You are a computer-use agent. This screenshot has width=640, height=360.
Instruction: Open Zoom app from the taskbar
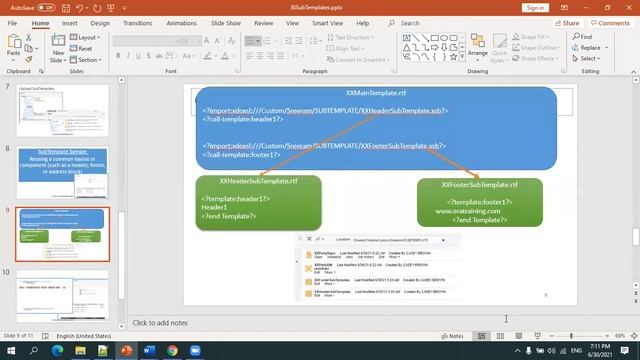195,351
